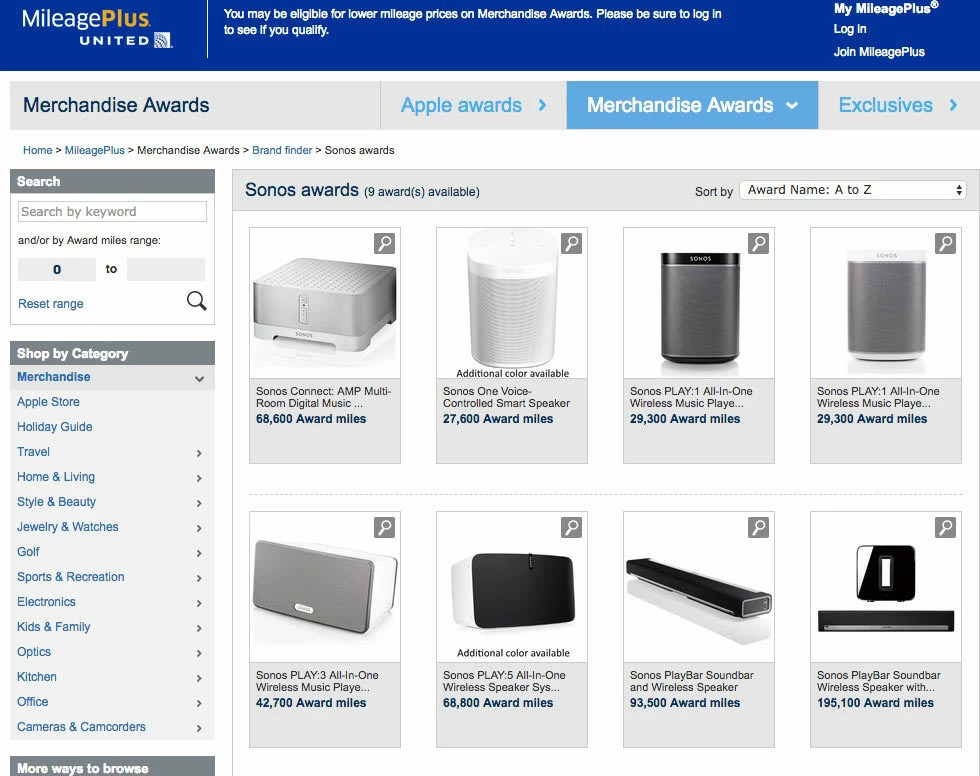
Task: Open the Electronics category link
Action: point(46,602)
